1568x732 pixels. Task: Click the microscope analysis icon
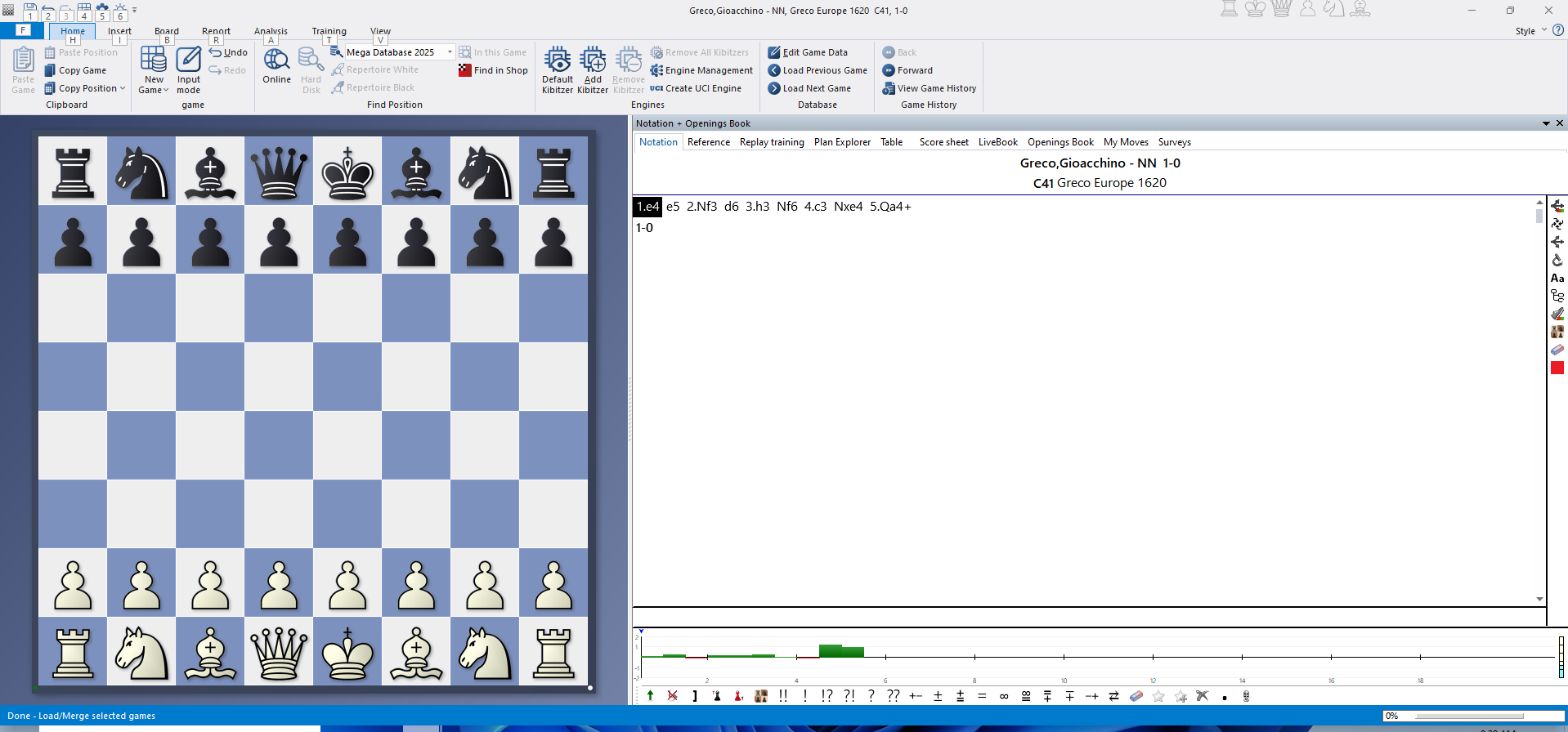(1557, 260)
